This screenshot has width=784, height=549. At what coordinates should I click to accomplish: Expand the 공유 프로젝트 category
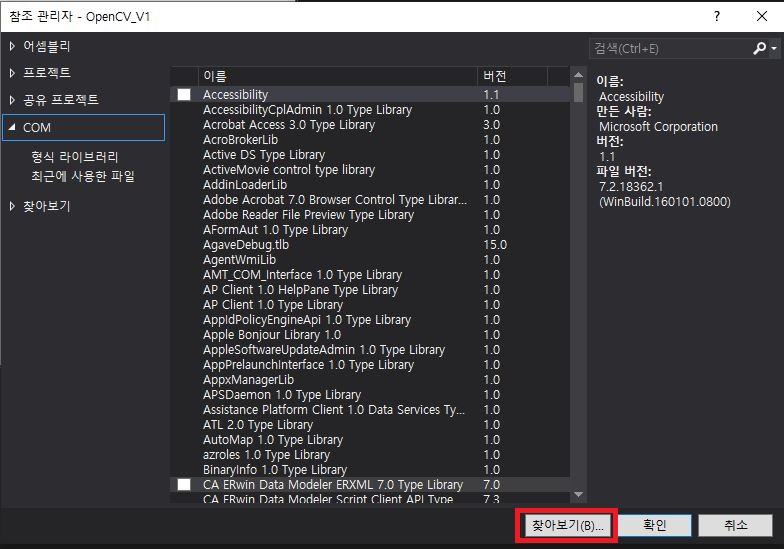[12, 100]
